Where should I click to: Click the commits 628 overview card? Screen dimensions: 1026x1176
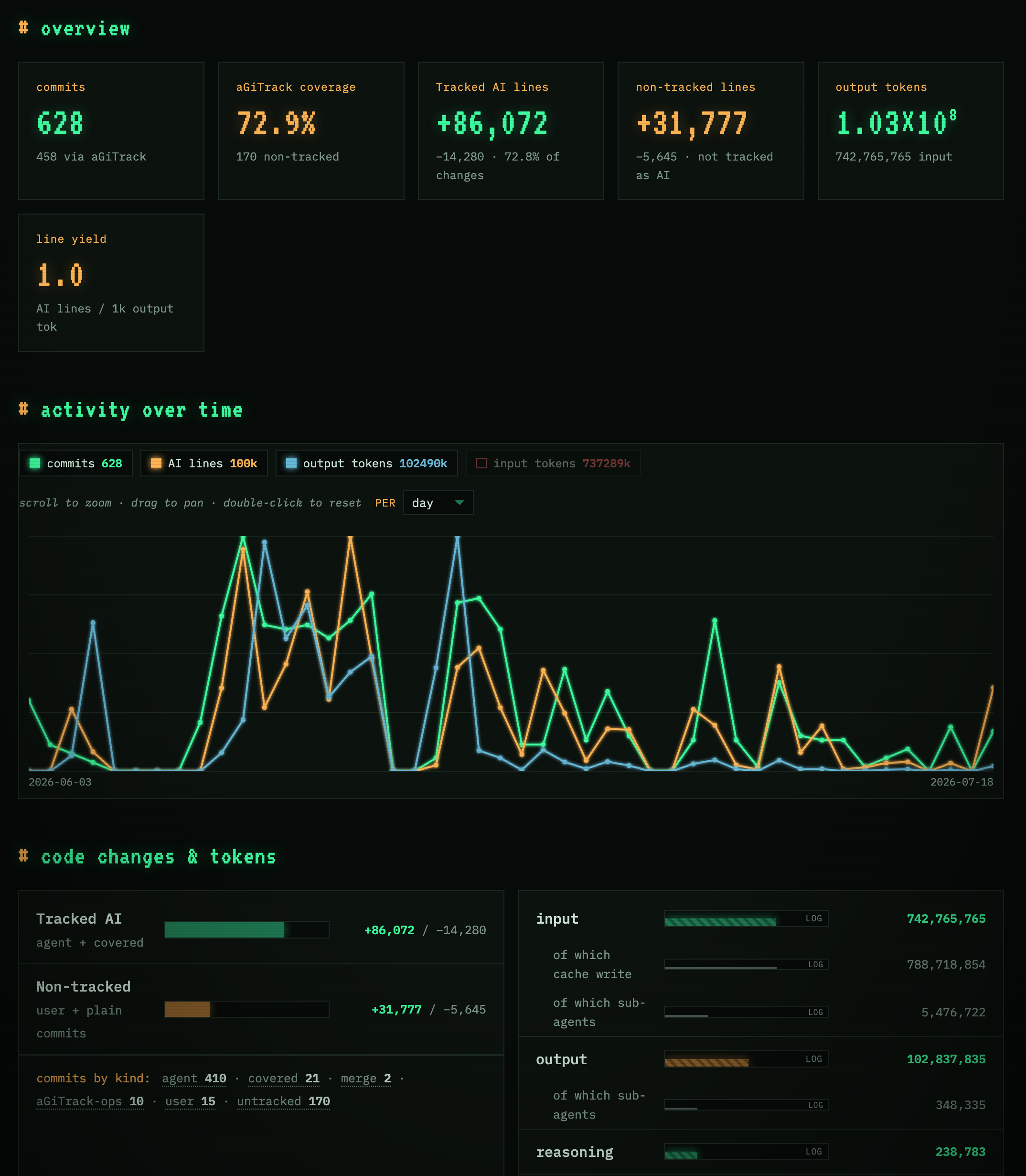click(111, 130)
